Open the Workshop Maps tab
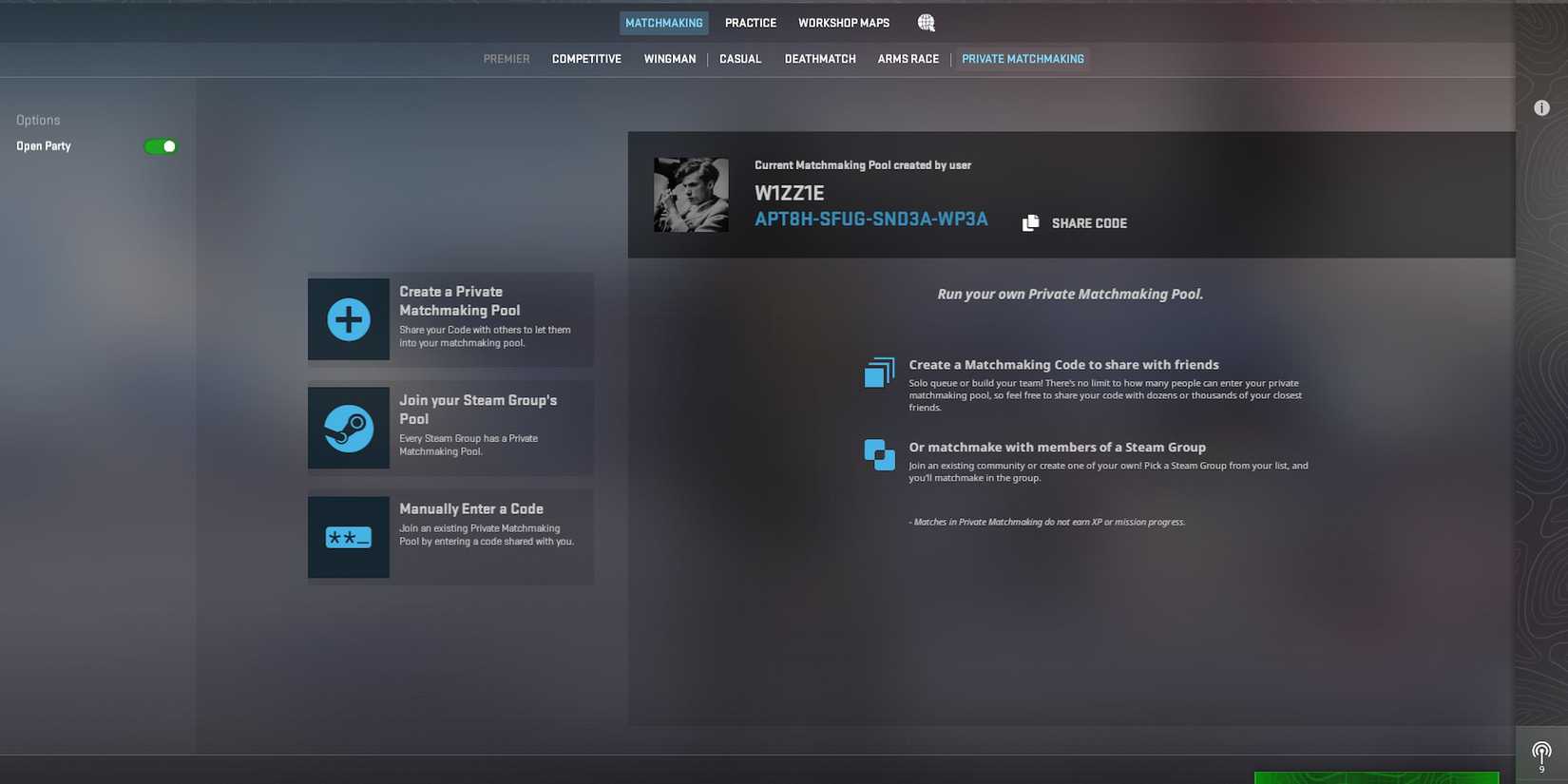The image size is (1568, 784). point(844,23)
